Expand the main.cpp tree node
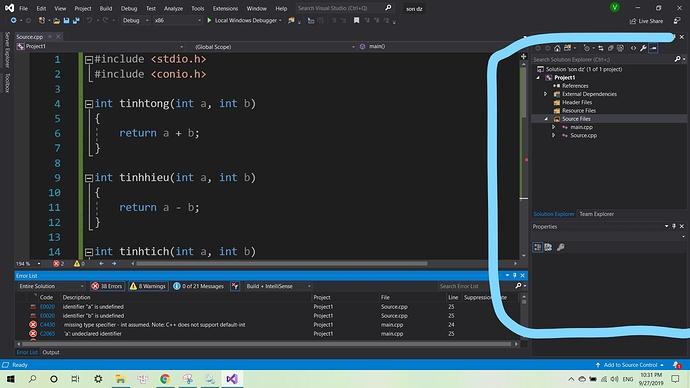This screenshot has height=388, width=690. (554, 127)
